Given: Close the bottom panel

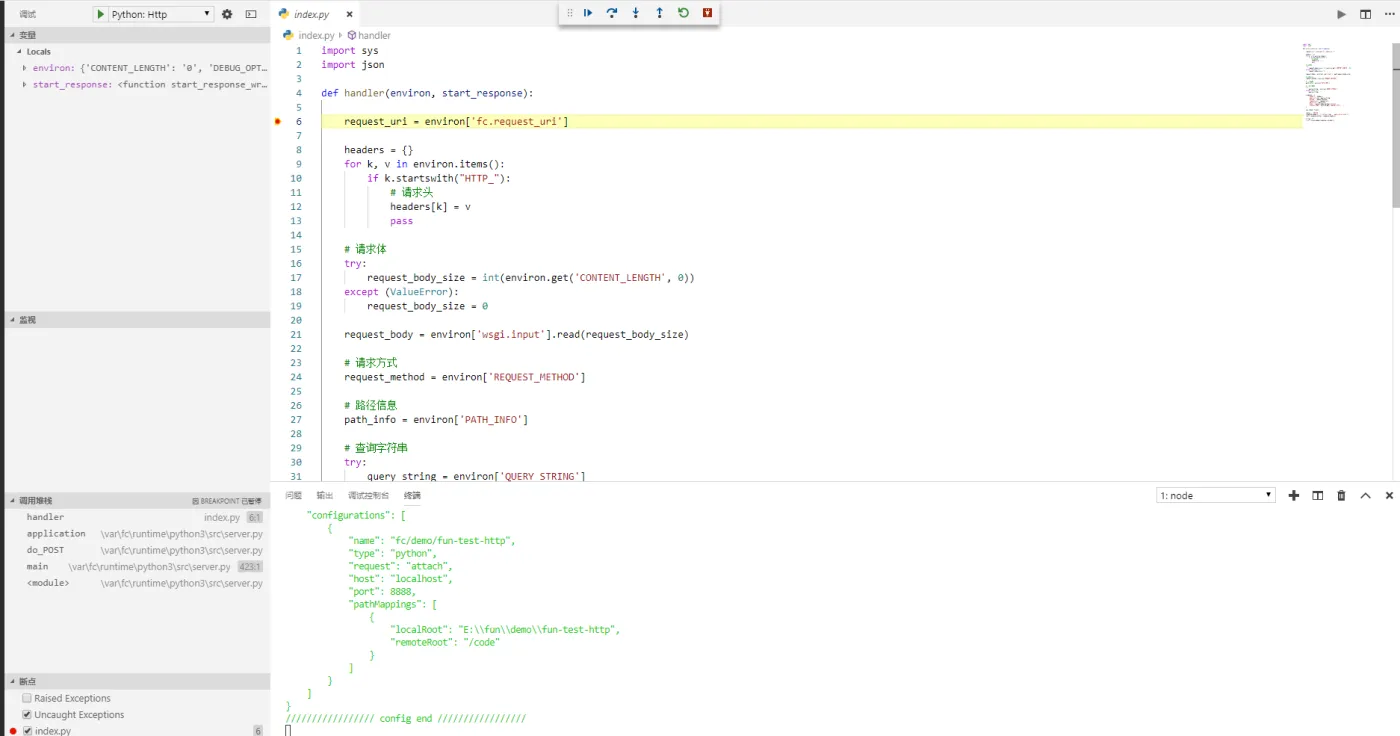Looking at the screenshot, I should (1389, 495).
